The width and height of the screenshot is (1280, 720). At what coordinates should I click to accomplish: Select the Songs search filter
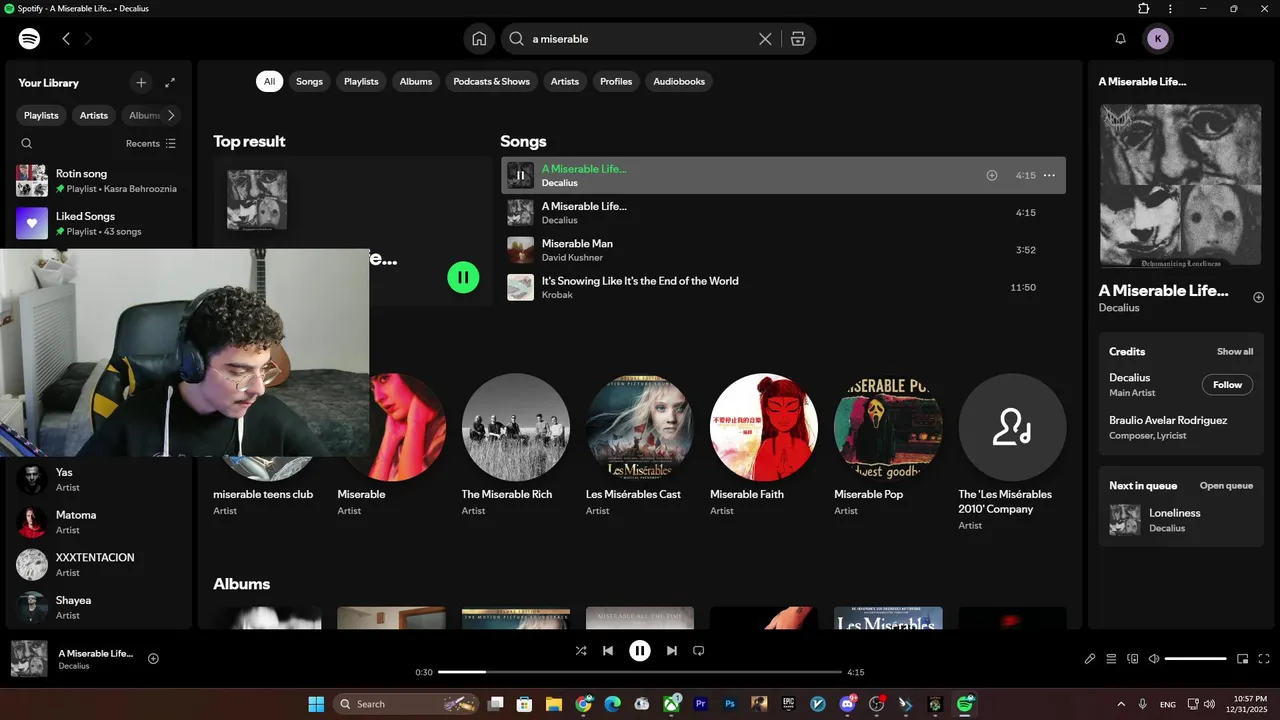pyautogui.click(x=309, y=82)
